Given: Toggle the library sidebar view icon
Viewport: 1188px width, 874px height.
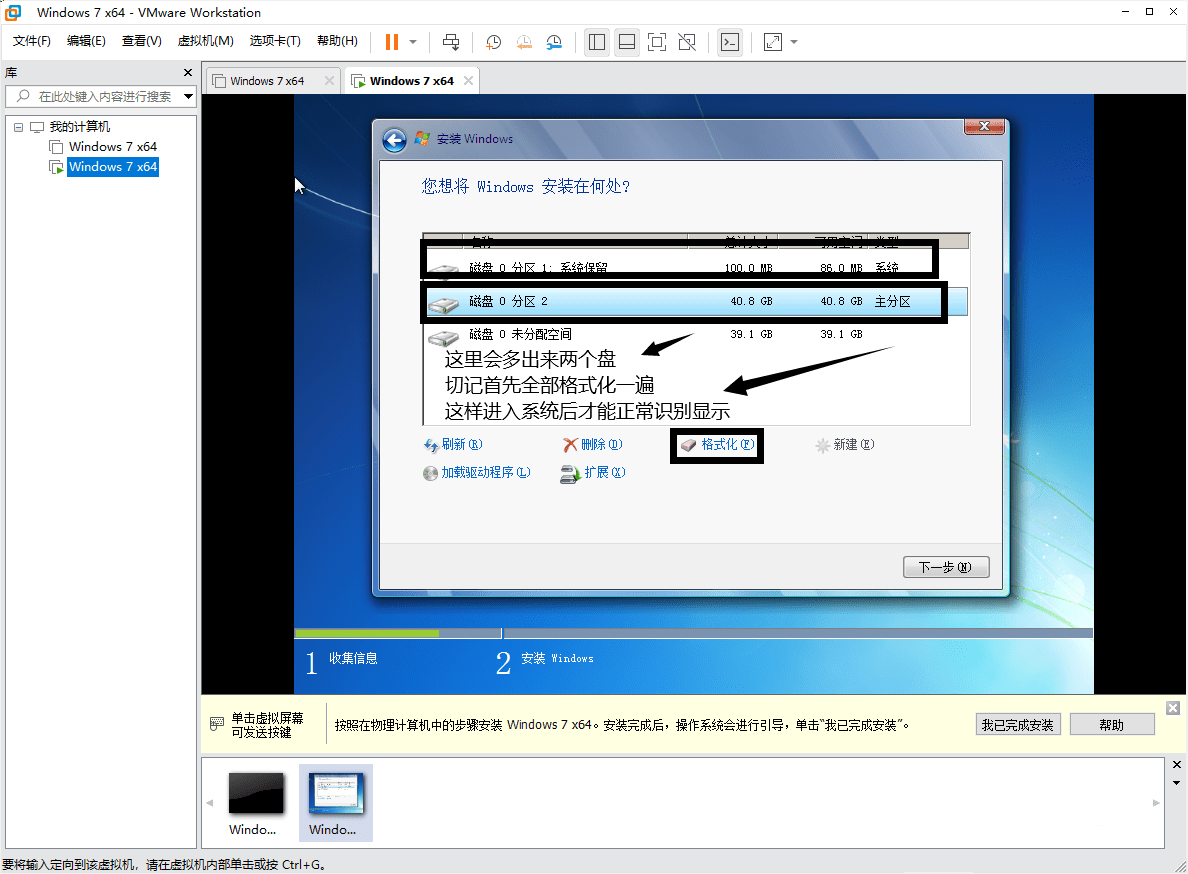Looking at the screenshot, I should (597, 42).
